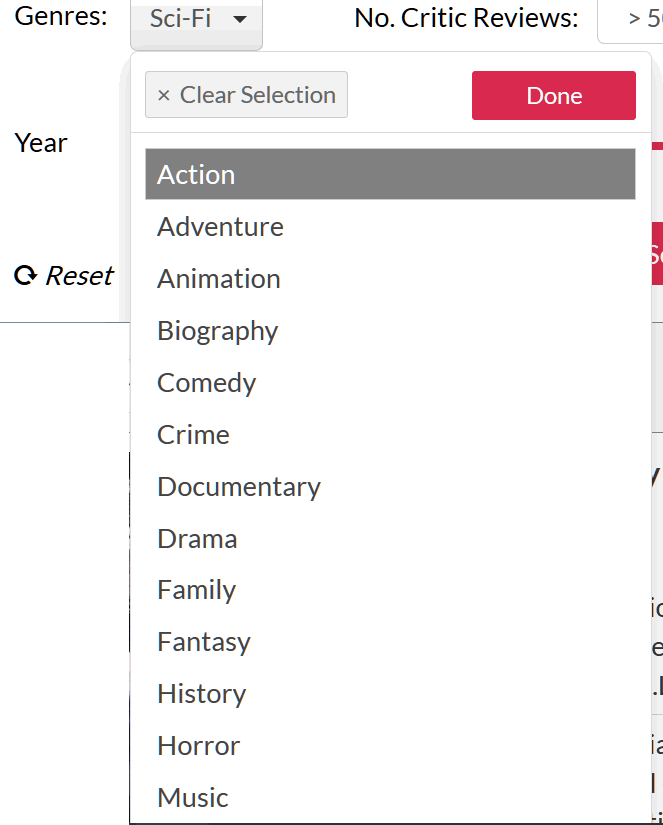Click the Genres dropdown caret arrow

(x=240, y=19)
